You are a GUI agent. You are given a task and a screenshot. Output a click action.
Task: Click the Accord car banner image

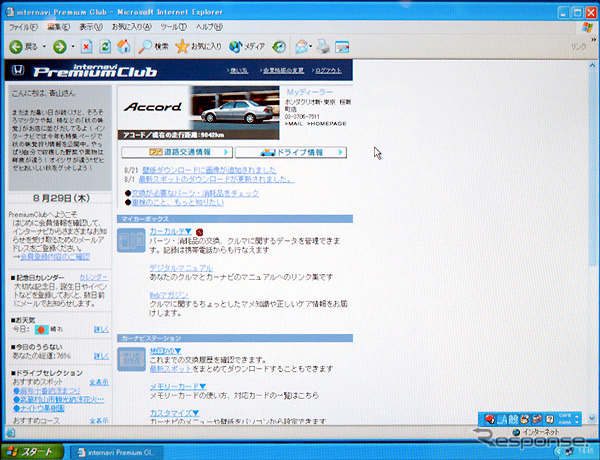point(198,113)
